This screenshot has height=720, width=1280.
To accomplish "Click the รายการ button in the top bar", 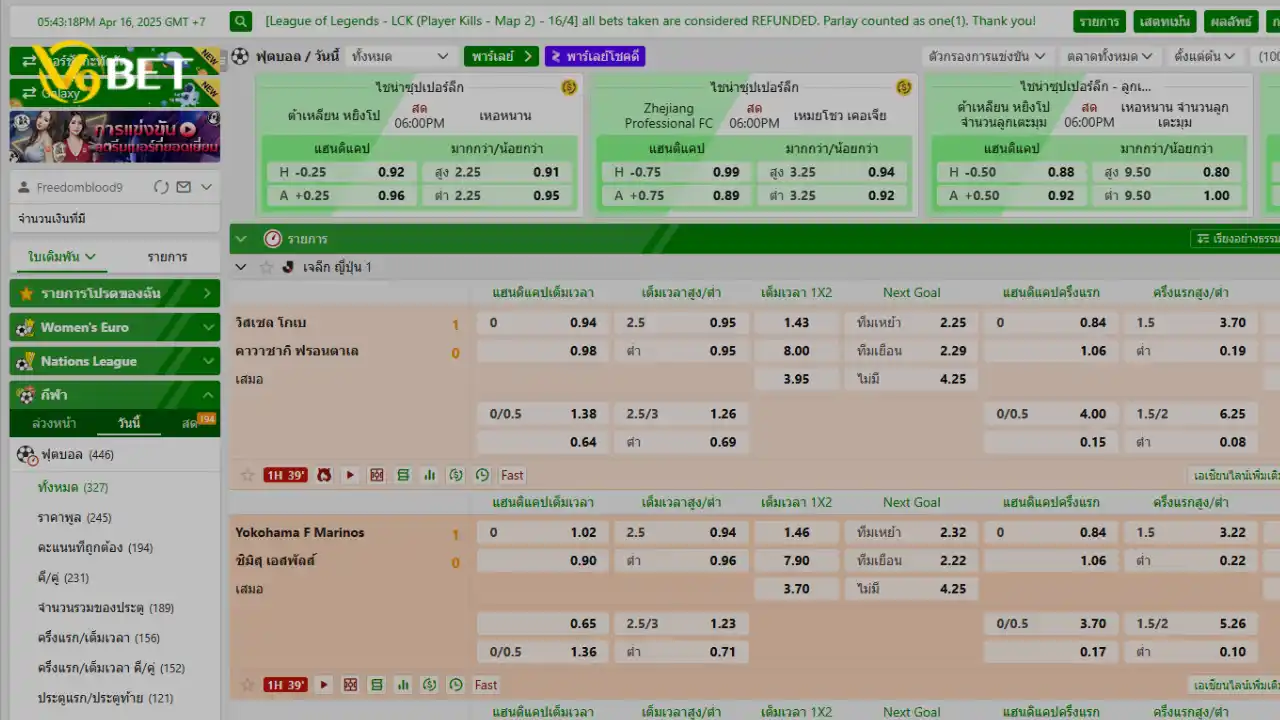I will pyautogui.click(x=1099, y=21).
